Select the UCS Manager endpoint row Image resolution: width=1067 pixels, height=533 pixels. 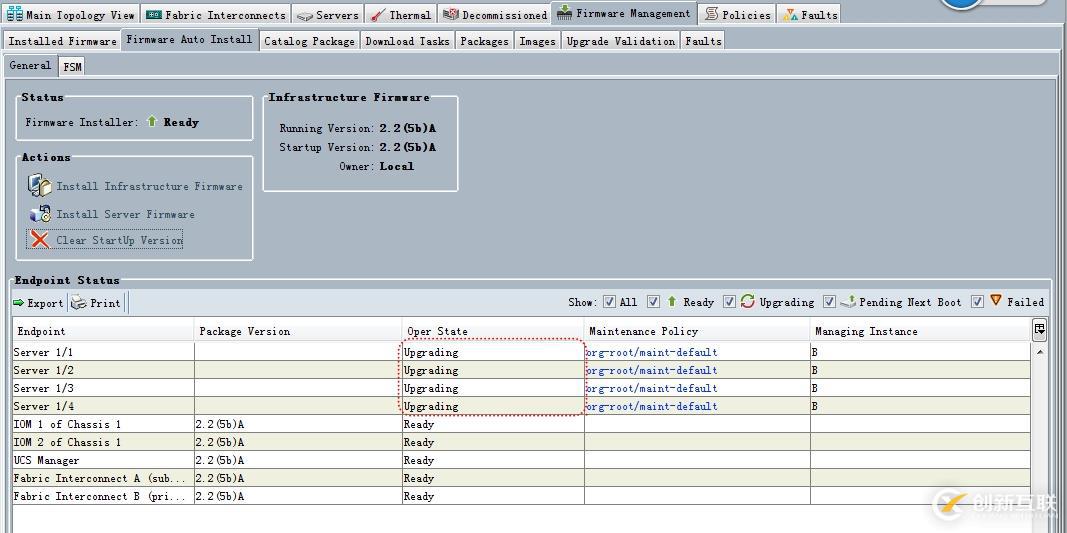click(x=521, y=460)
